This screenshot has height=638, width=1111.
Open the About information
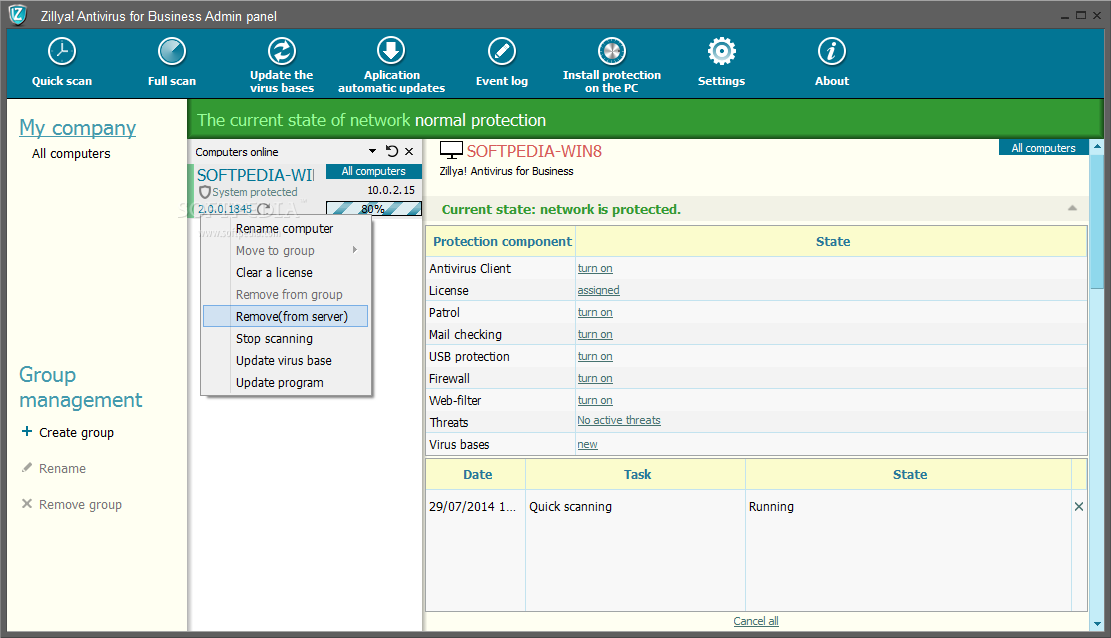tap(832, 62)
